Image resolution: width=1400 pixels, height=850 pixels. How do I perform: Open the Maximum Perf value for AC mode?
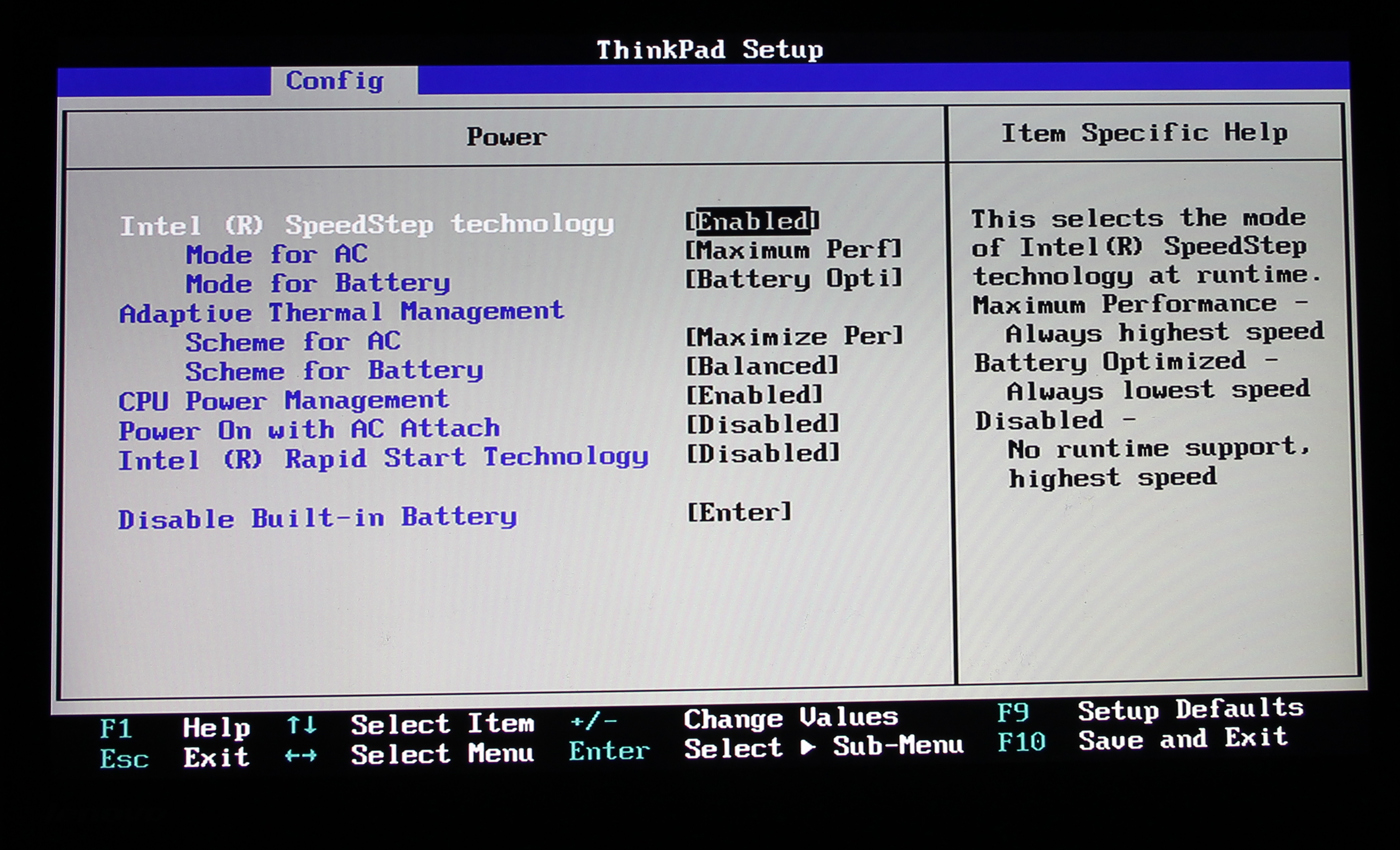coord(794,249)
